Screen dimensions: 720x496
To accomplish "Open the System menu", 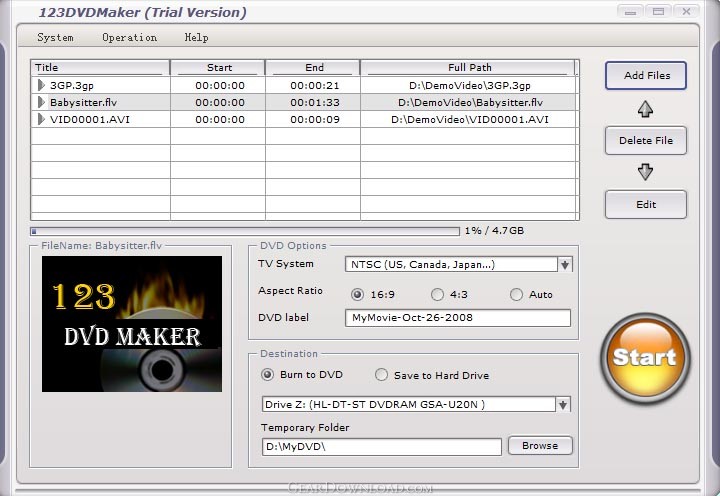I will pos(56,38).
